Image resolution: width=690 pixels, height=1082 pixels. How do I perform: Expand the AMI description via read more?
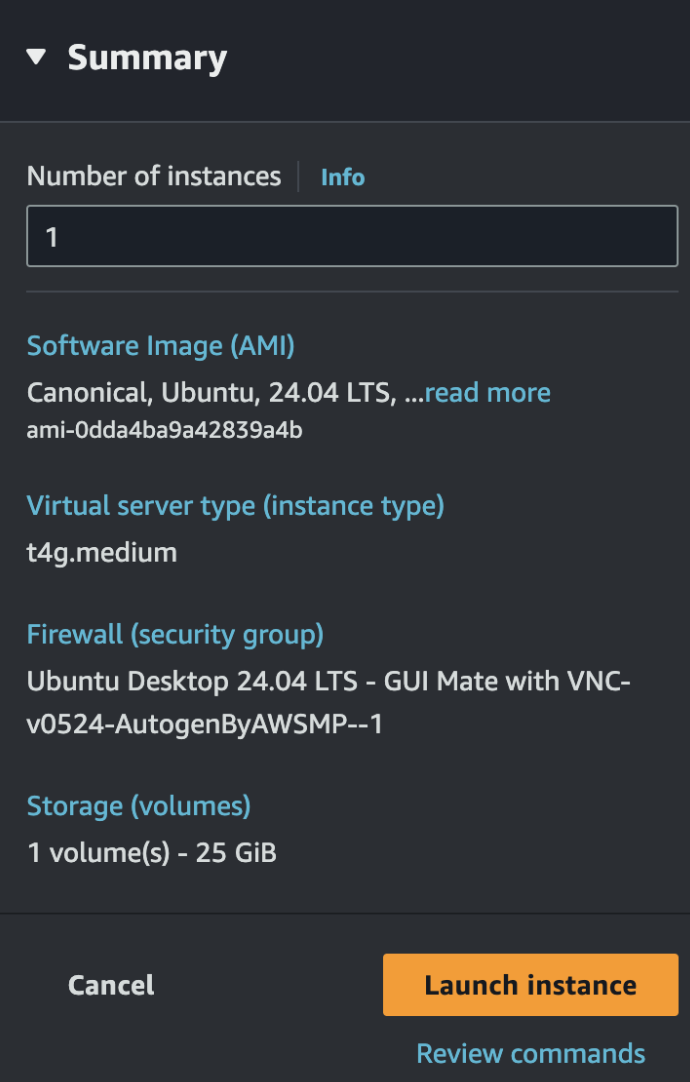point(487,392)
